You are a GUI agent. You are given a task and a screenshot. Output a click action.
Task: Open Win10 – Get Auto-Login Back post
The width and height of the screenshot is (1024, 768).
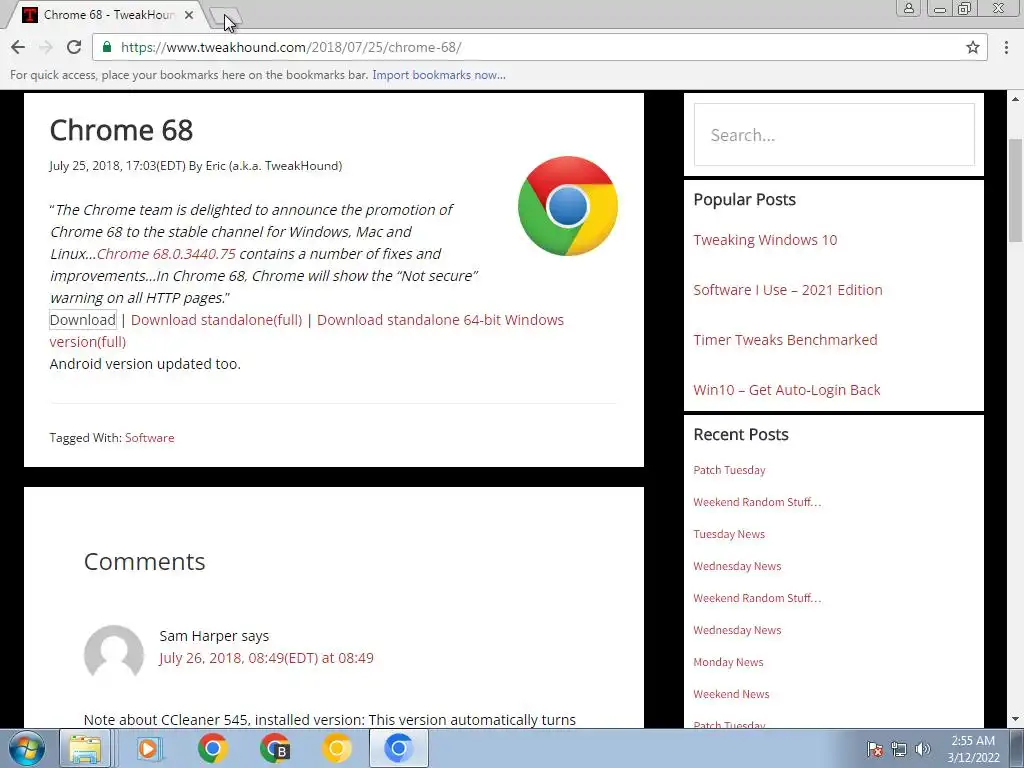point(786,390)
